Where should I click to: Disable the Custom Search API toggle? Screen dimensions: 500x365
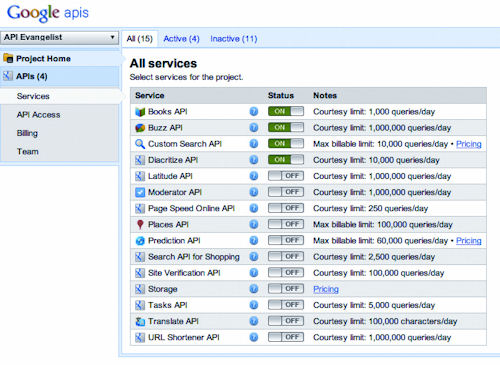pyautogui.click(x=286, y=144)
